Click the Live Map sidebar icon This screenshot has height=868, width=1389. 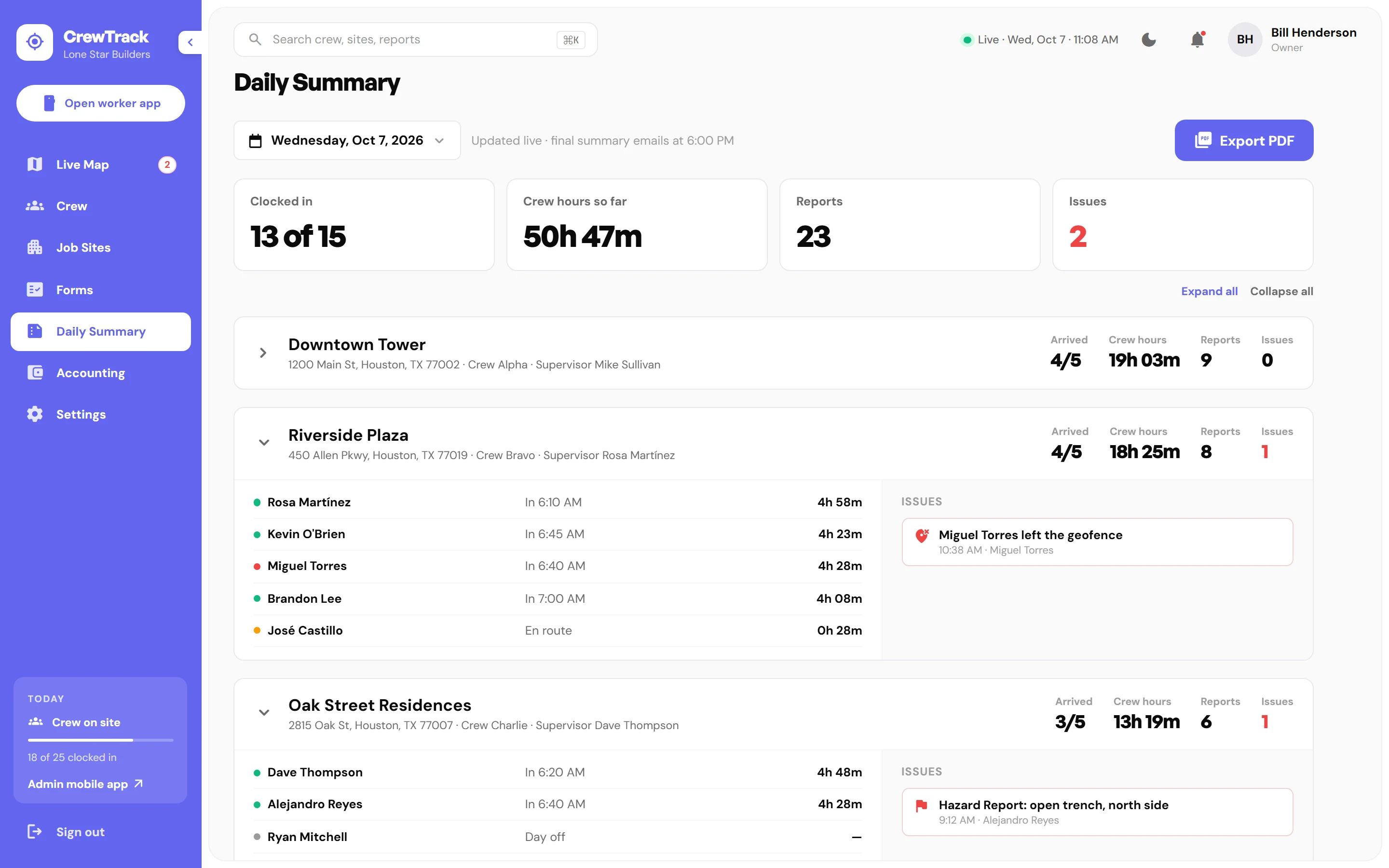point(35,164)
